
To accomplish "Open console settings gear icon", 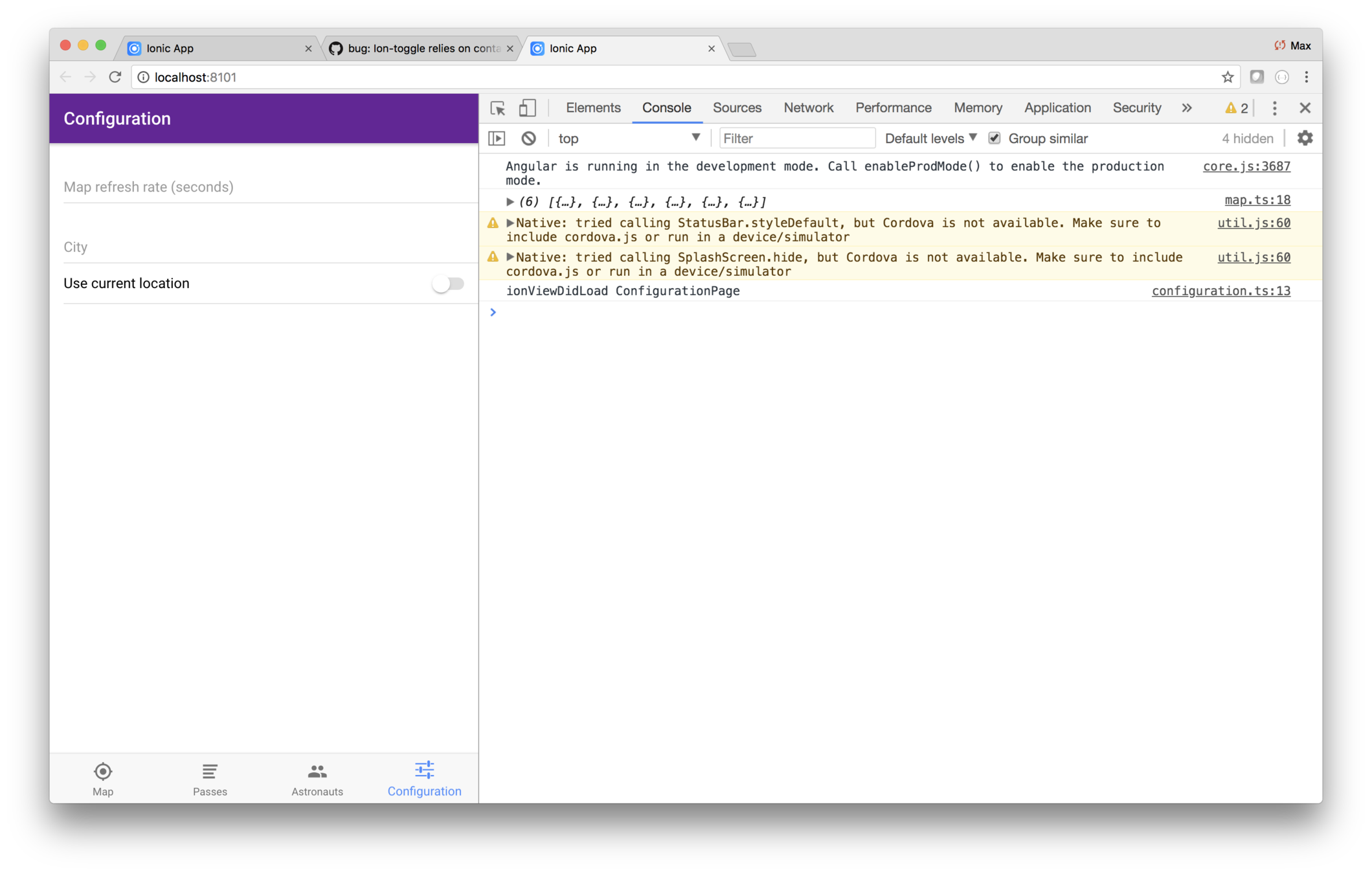I will coord(1305,139).
